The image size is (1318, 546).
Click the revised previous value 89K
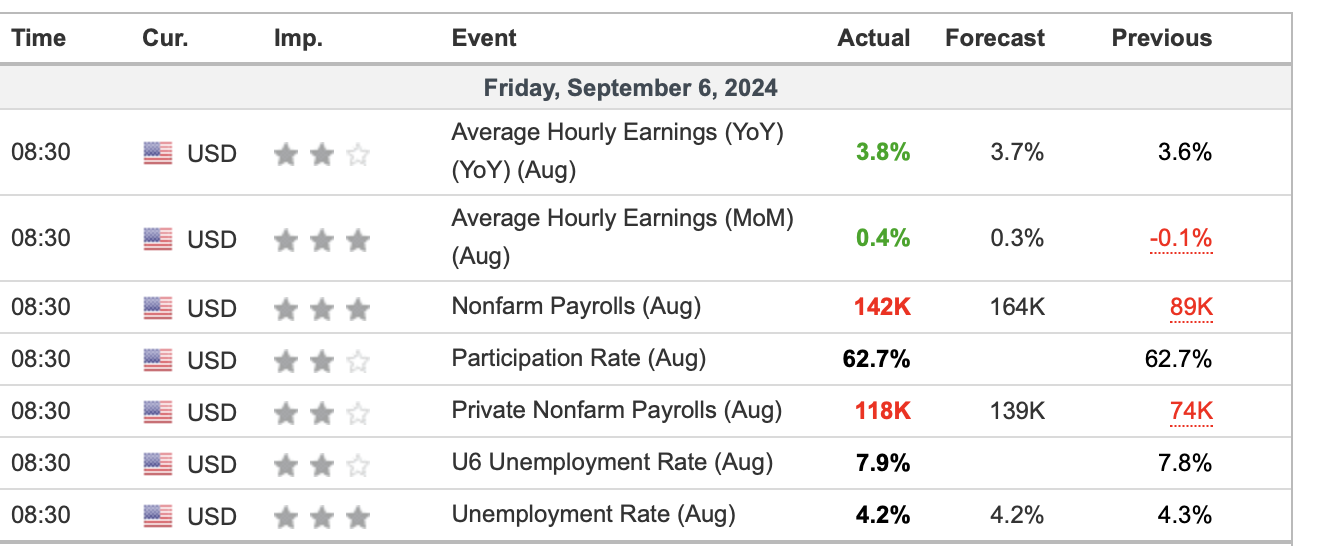click(x=1191, y=307)
